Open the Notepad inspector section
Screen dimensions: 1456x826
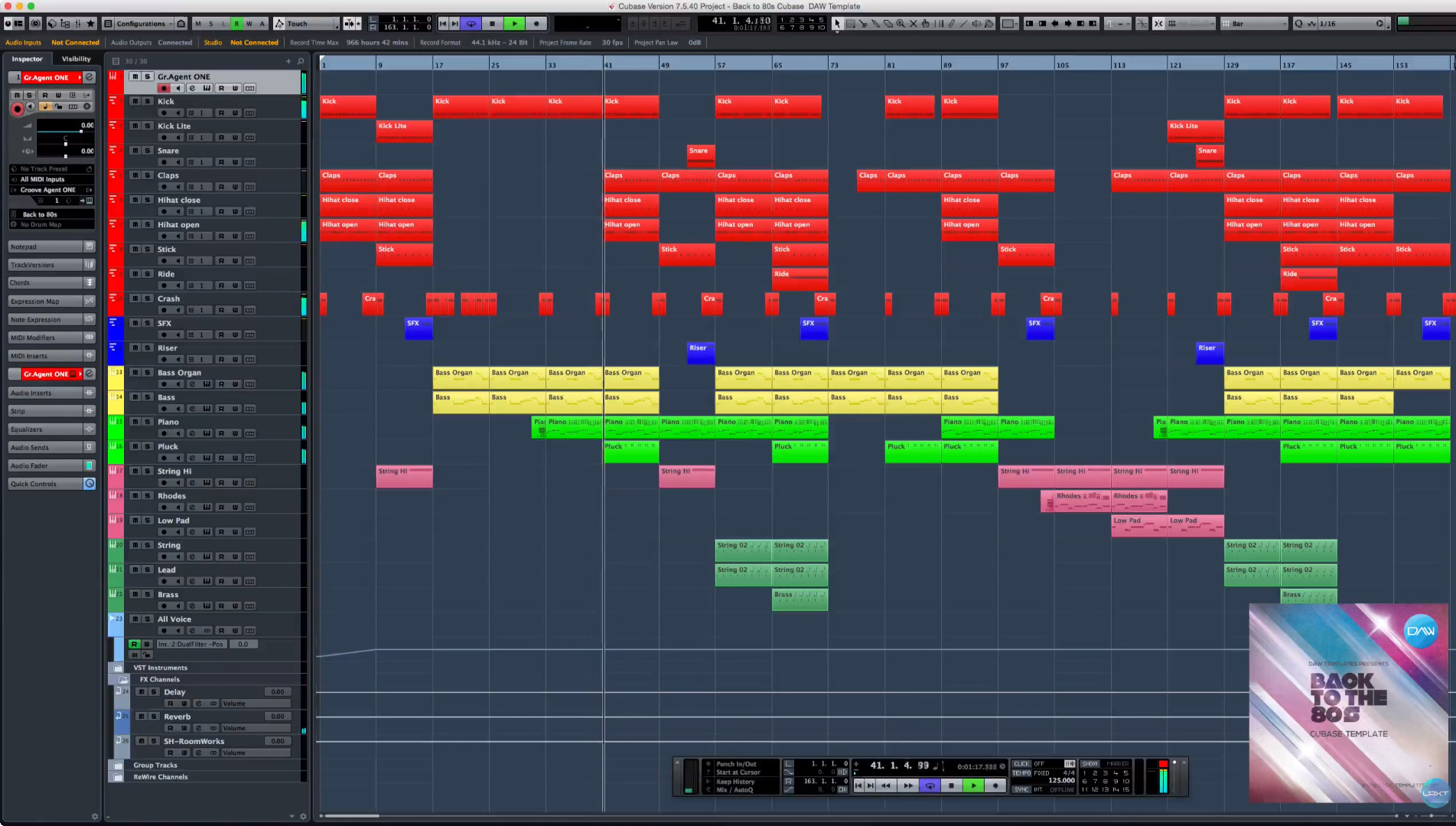pos(51,246)
